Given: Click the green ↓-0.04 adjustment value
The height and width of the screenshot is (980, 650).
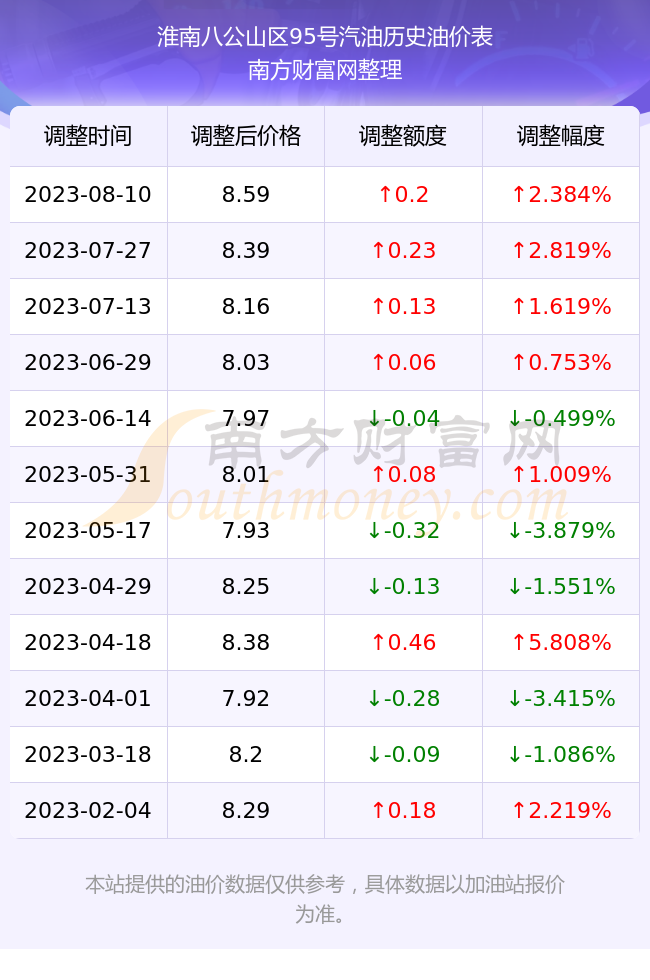Looking at the screenshot, I should point(403,418).
